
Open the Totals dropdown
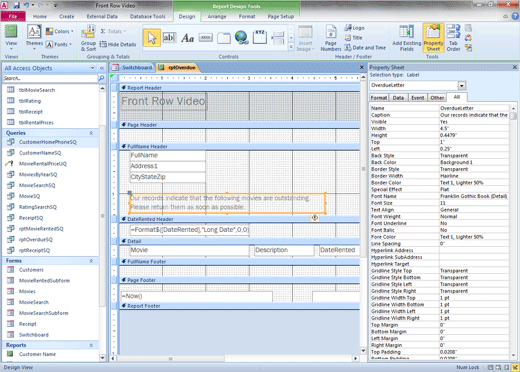tap(113, 31)
